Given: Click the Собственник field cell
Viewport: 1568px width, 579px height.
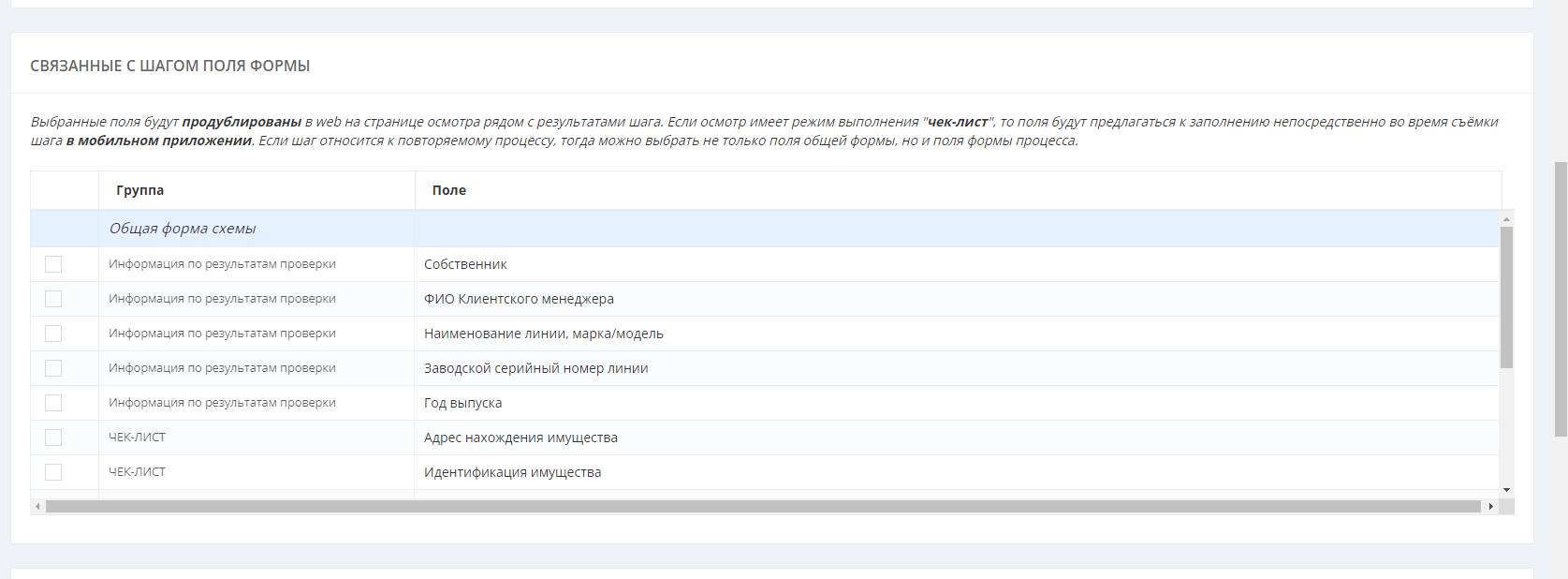Looking at the screenshot, I should (465, 264).
